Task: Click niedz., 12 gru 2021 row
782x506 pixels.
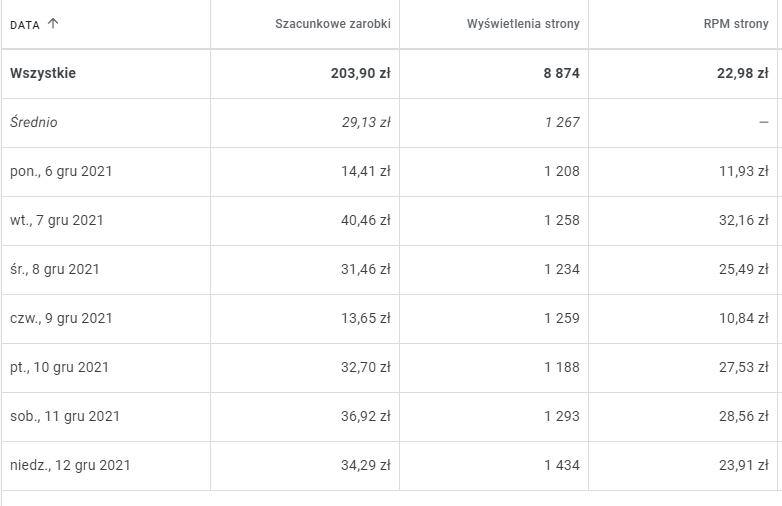Action: pyautogui.click(x=70, y=465)
